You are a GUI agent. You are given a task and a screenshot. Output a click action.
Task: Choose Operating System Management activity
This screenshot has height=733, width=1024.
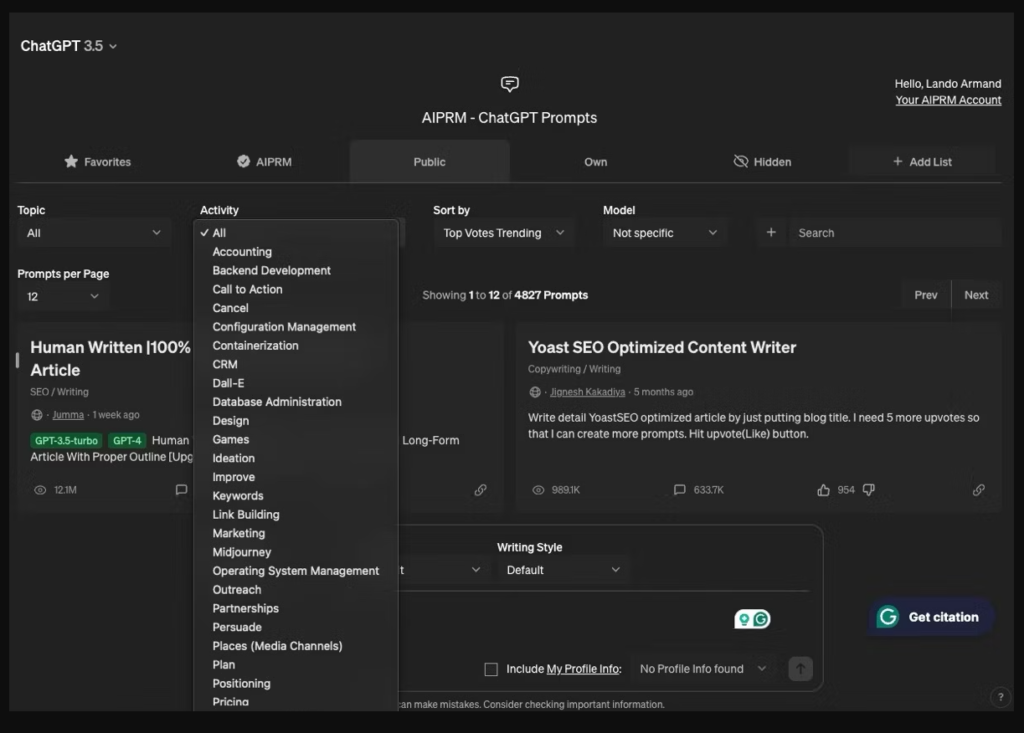(x=296, y=571)
